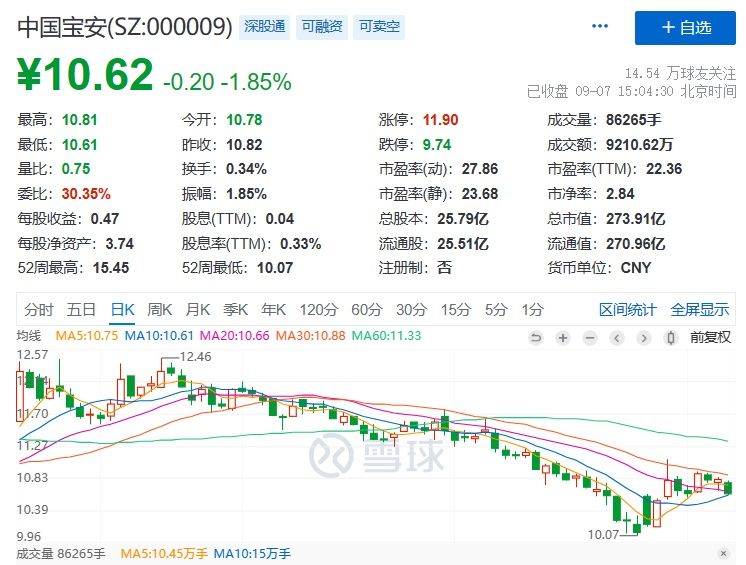
Task: Switch to the 1分 chart tab
Action: pos(532,310)
